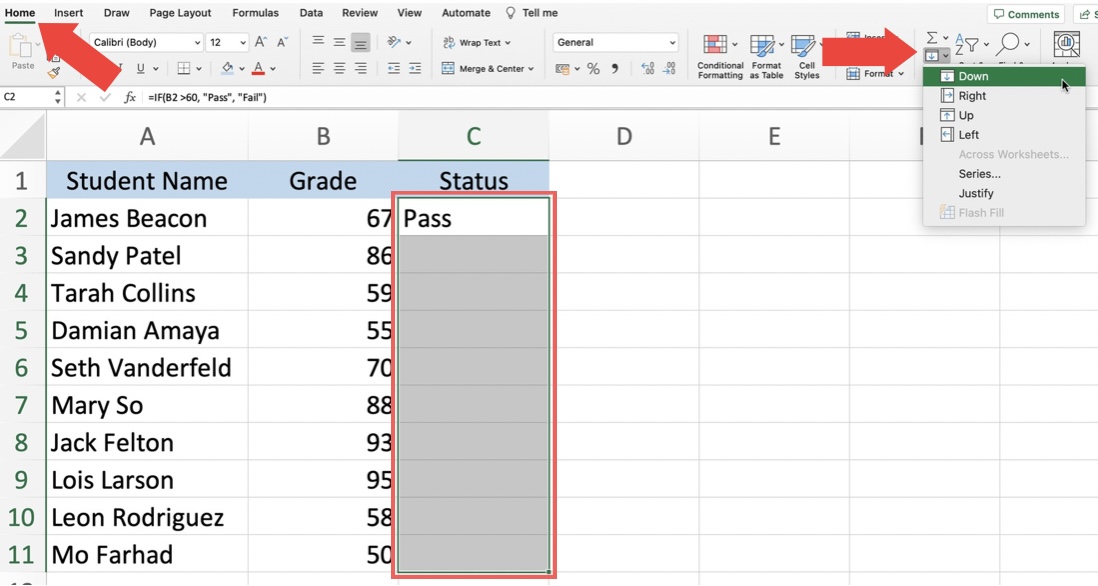Open Format as Table
Viewport: 1098px width, 586px height.
[x=766, y=57]
